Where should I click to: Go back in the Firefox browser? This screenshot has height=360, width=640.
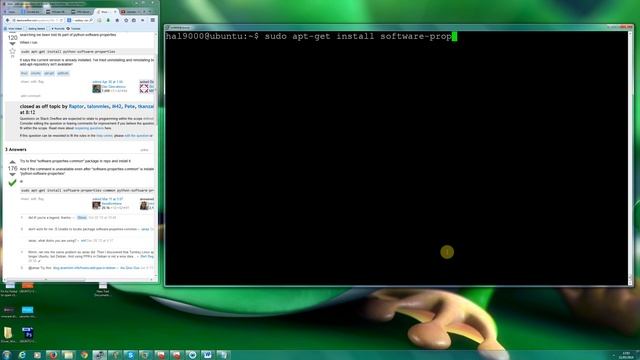point(7,20)
